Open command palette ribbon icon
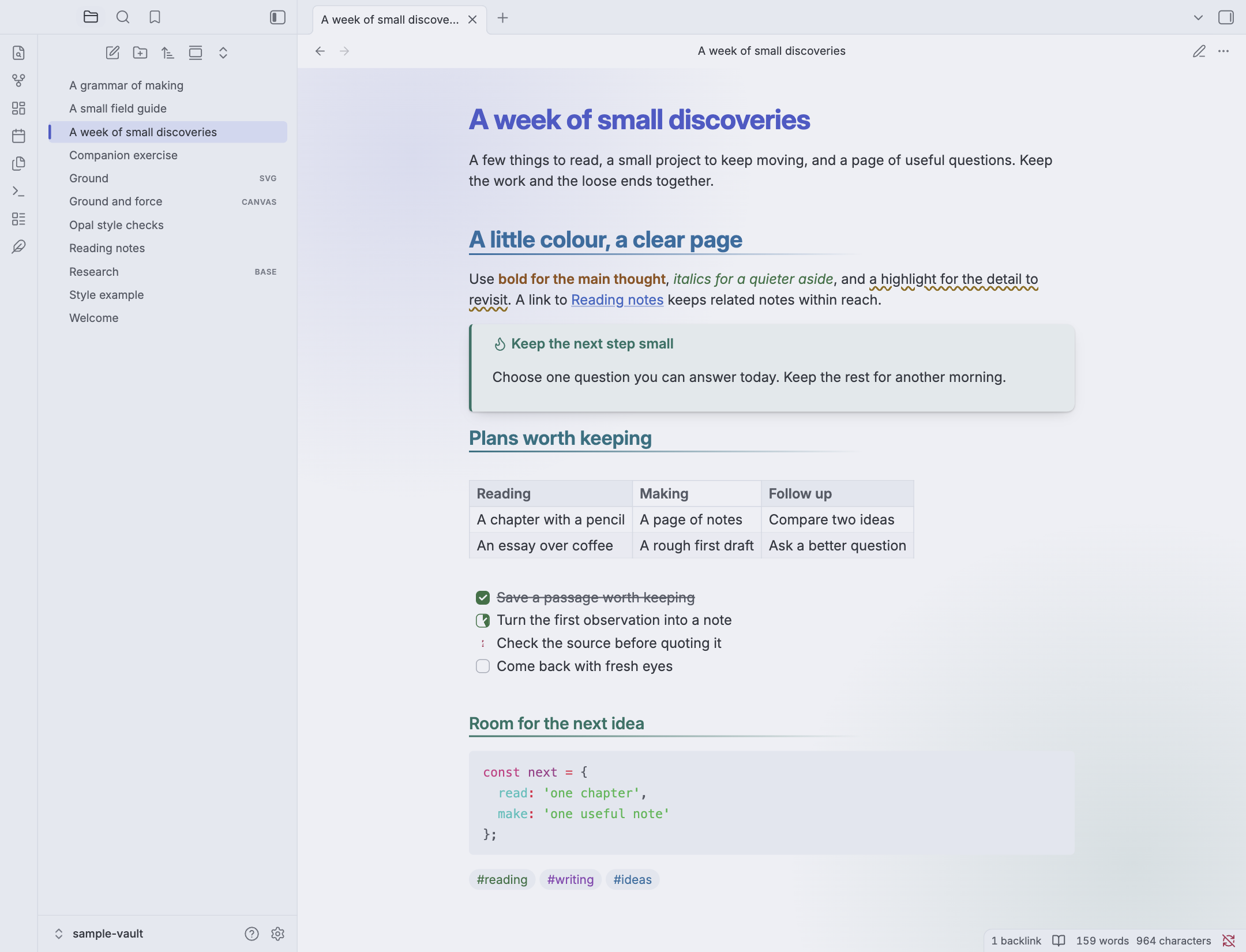Screen dimensions: 1246x952 tap(18, 192)
